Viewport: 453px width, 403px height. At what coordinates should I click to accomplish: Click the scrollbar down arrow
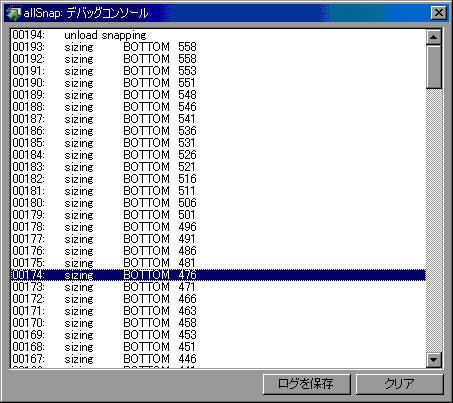tap(434, 360)
